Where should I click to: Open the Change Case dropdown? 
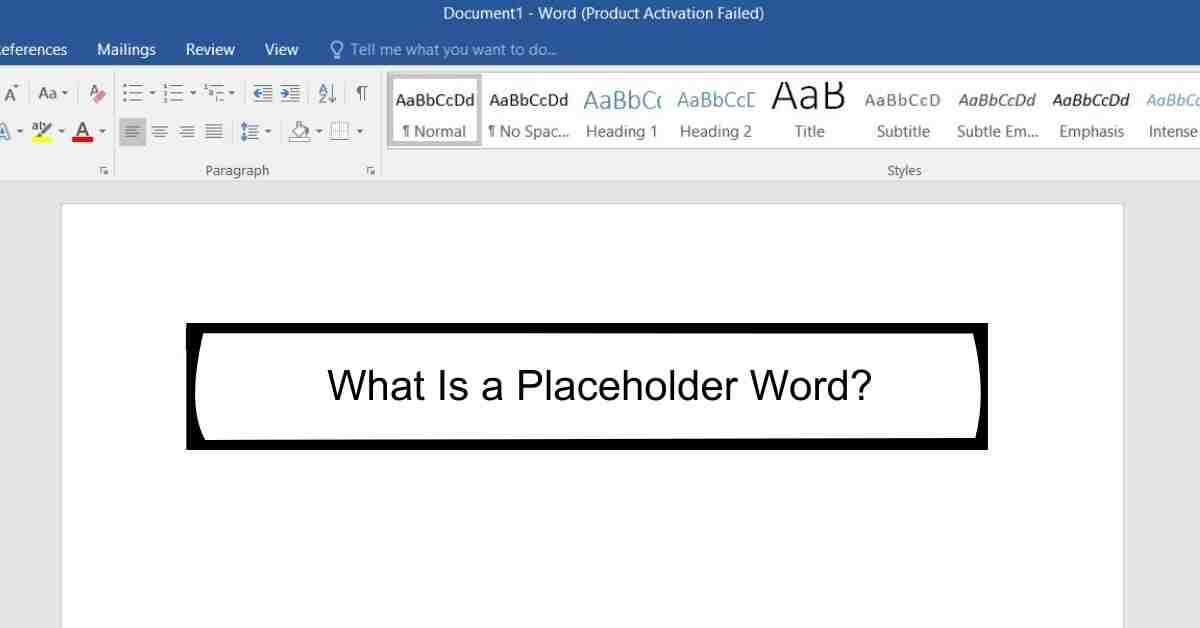[52, 93]
